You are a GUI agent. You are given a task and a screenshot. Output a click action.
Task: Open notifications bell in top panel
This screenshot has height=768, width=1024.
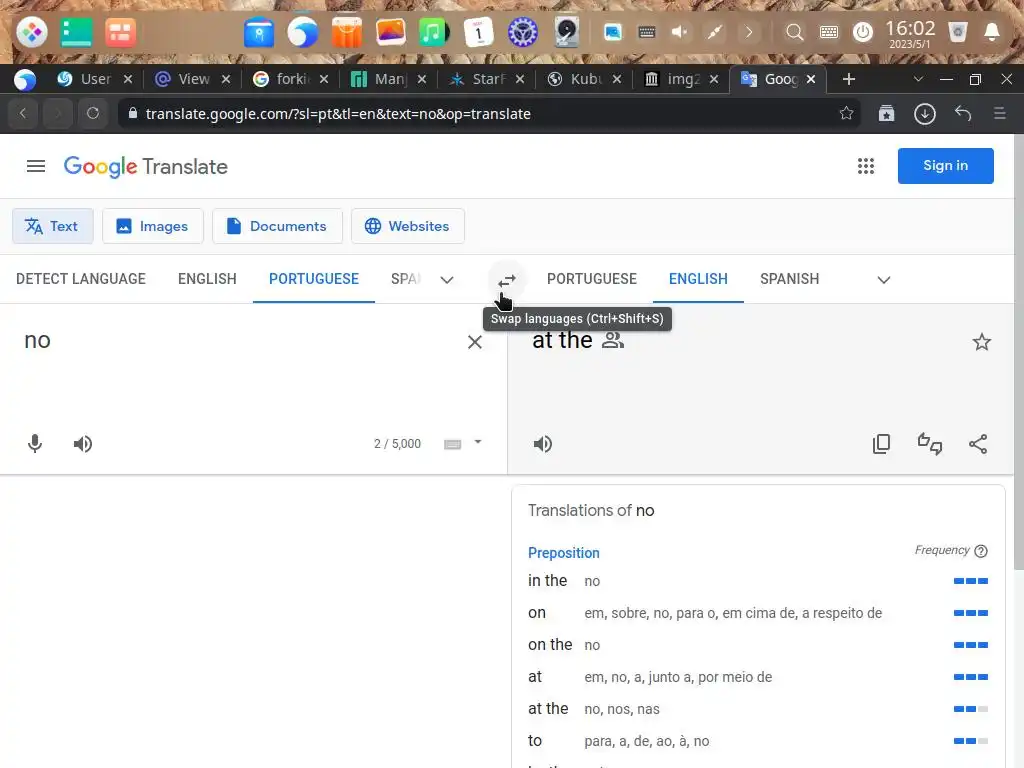click(x=991, y=32)
